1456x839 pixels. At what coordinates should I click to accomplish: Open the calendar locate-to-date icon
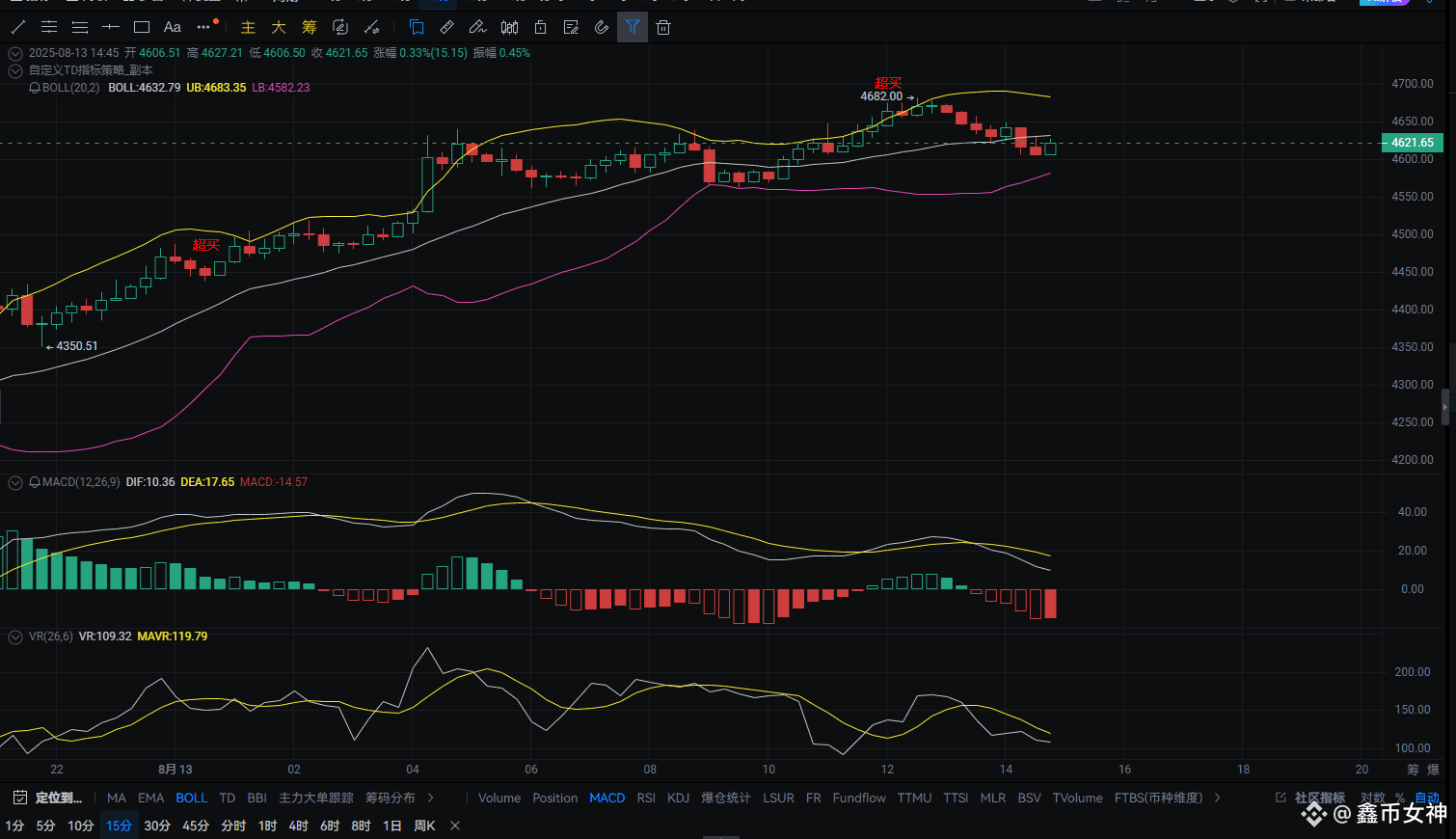tap(19, 798)
